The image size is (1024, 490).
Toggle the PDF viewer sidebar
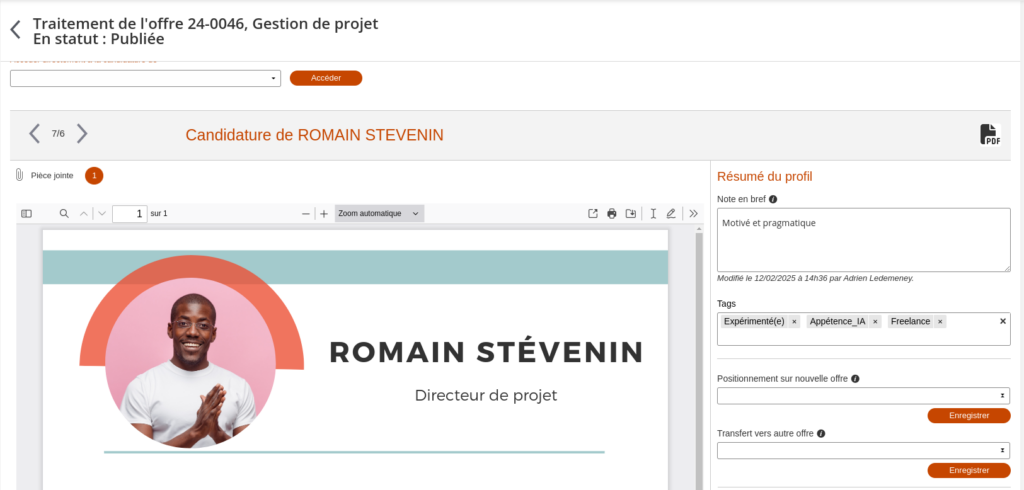coord(27,213)
